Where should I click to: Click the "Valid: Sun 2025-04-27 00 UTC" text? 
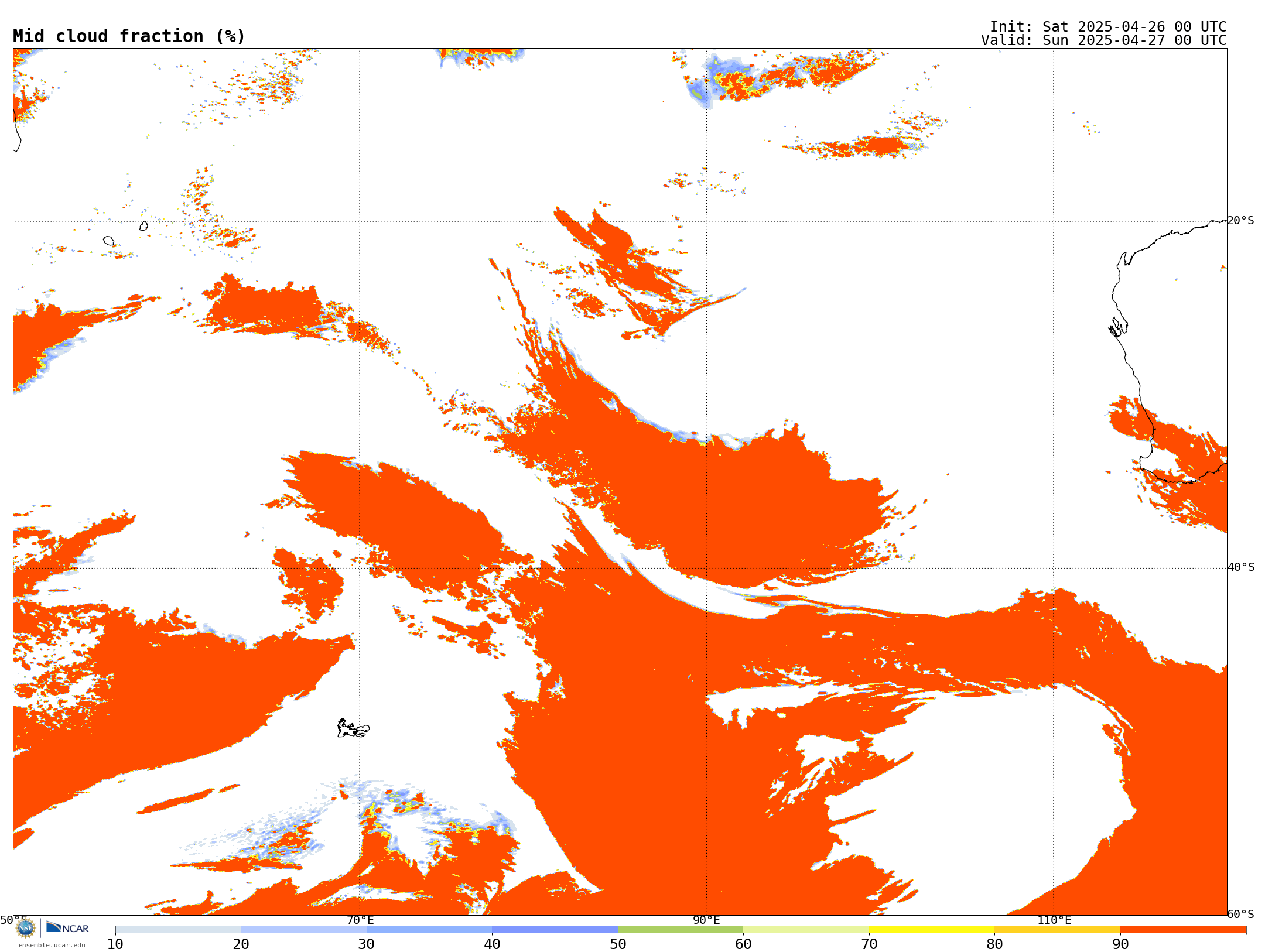(x=1103, y=40)
